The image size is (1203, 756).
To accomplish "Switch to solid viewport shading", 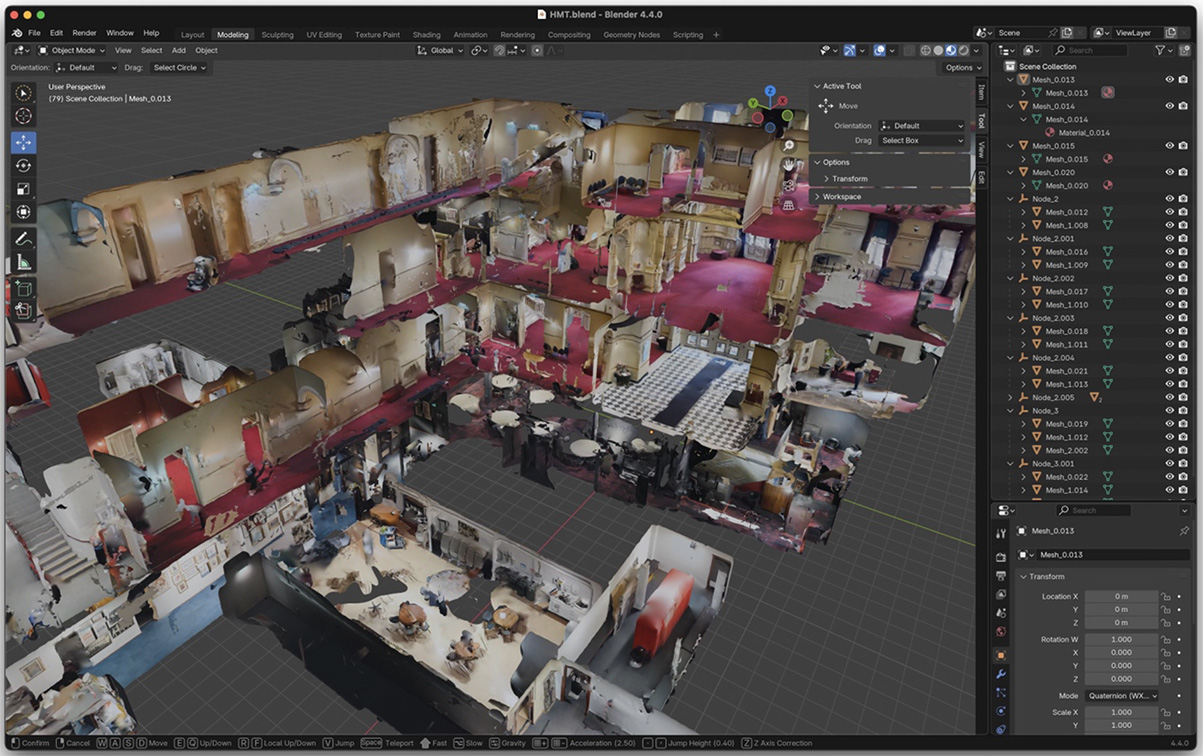I will tap(938, 50).
